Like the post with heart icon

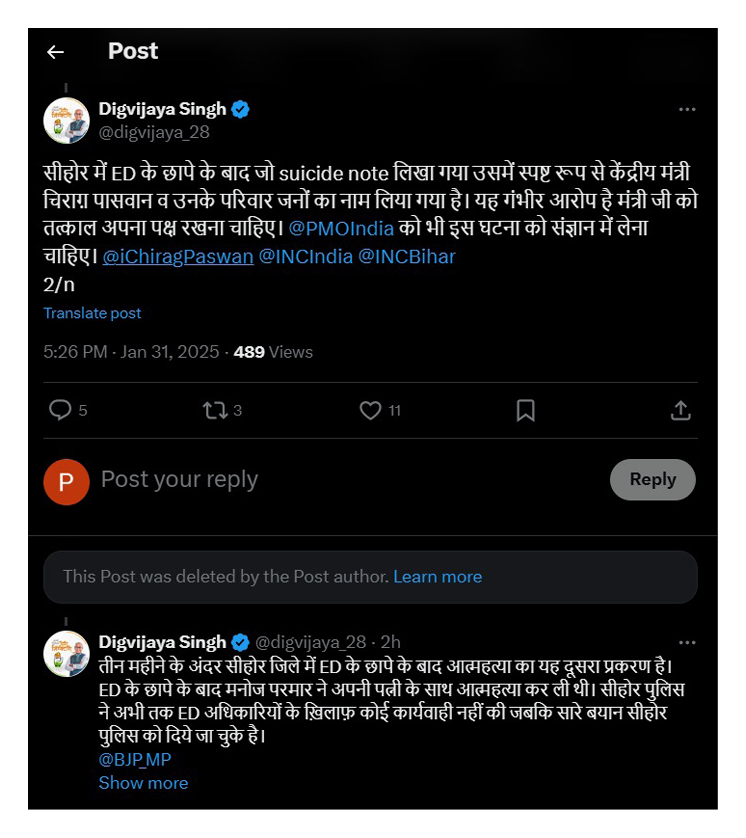[x=370, y=410]
